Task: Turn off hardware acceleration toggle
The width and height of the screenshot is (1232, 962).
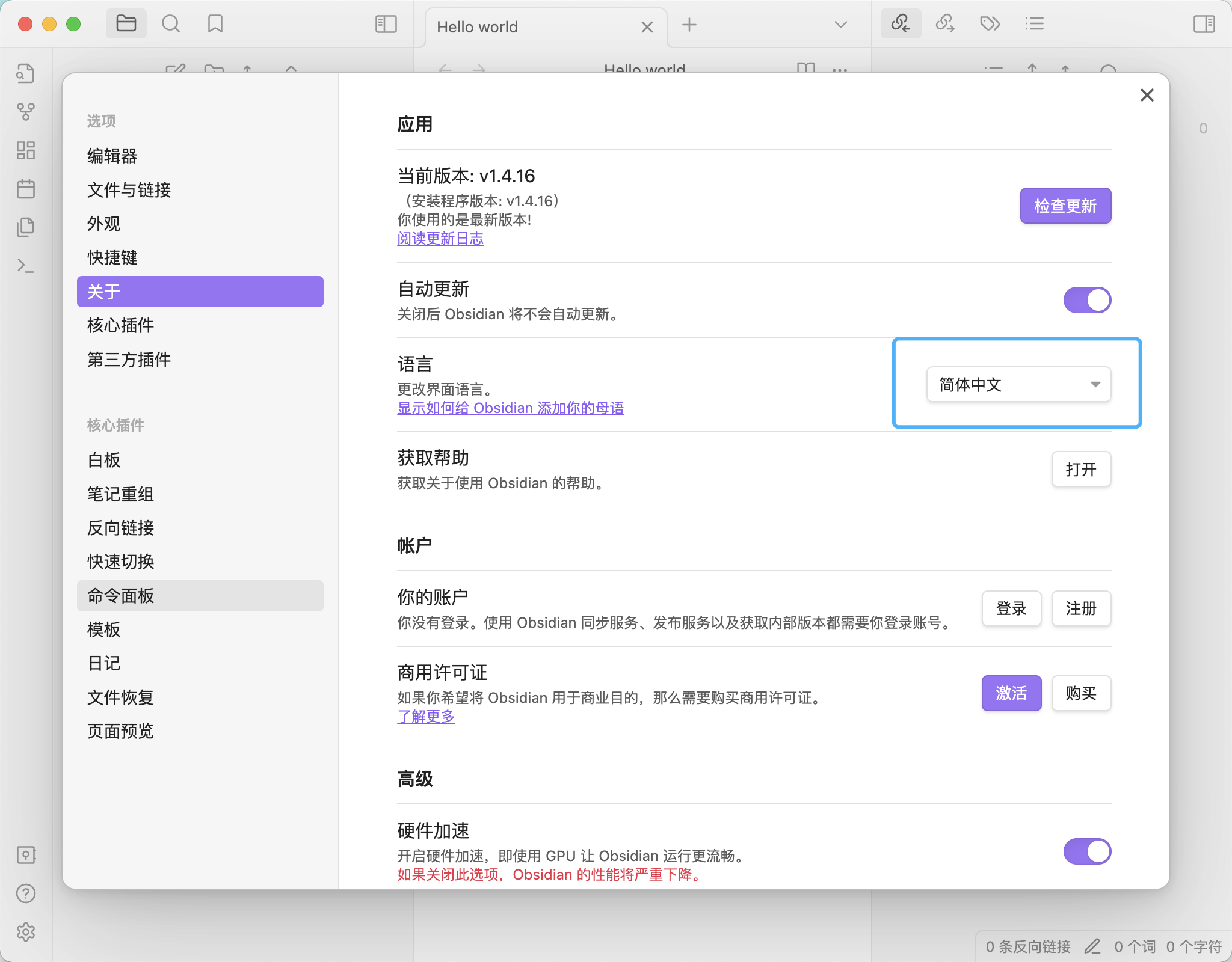Action: [x=1086, y=851]
